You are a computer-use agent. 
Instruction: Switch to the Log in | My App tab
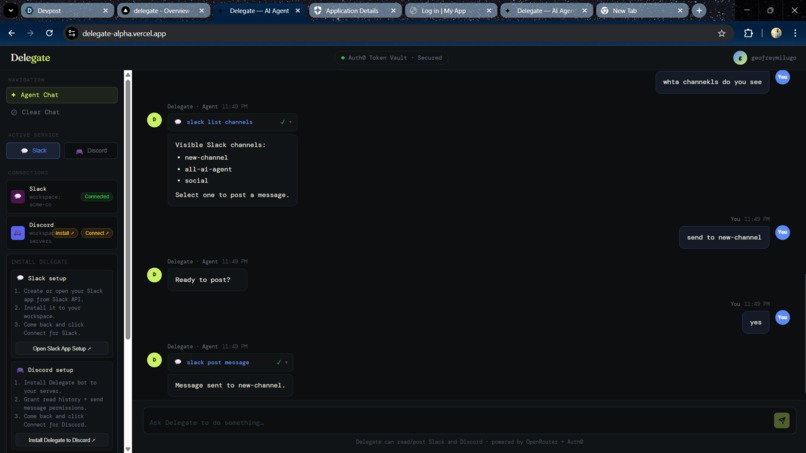[x=451, y=10]
